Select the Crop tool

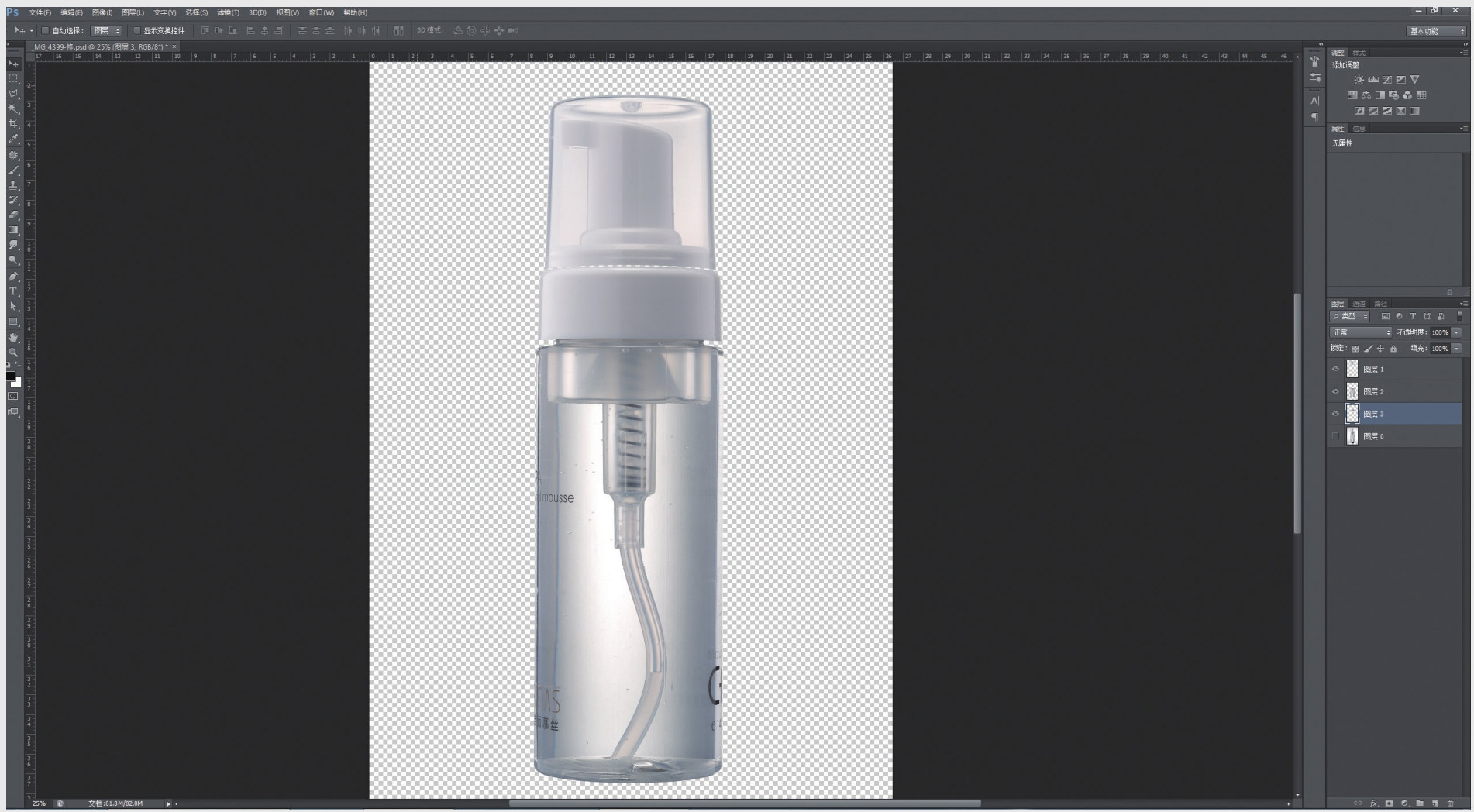click(x=13, y=124)
